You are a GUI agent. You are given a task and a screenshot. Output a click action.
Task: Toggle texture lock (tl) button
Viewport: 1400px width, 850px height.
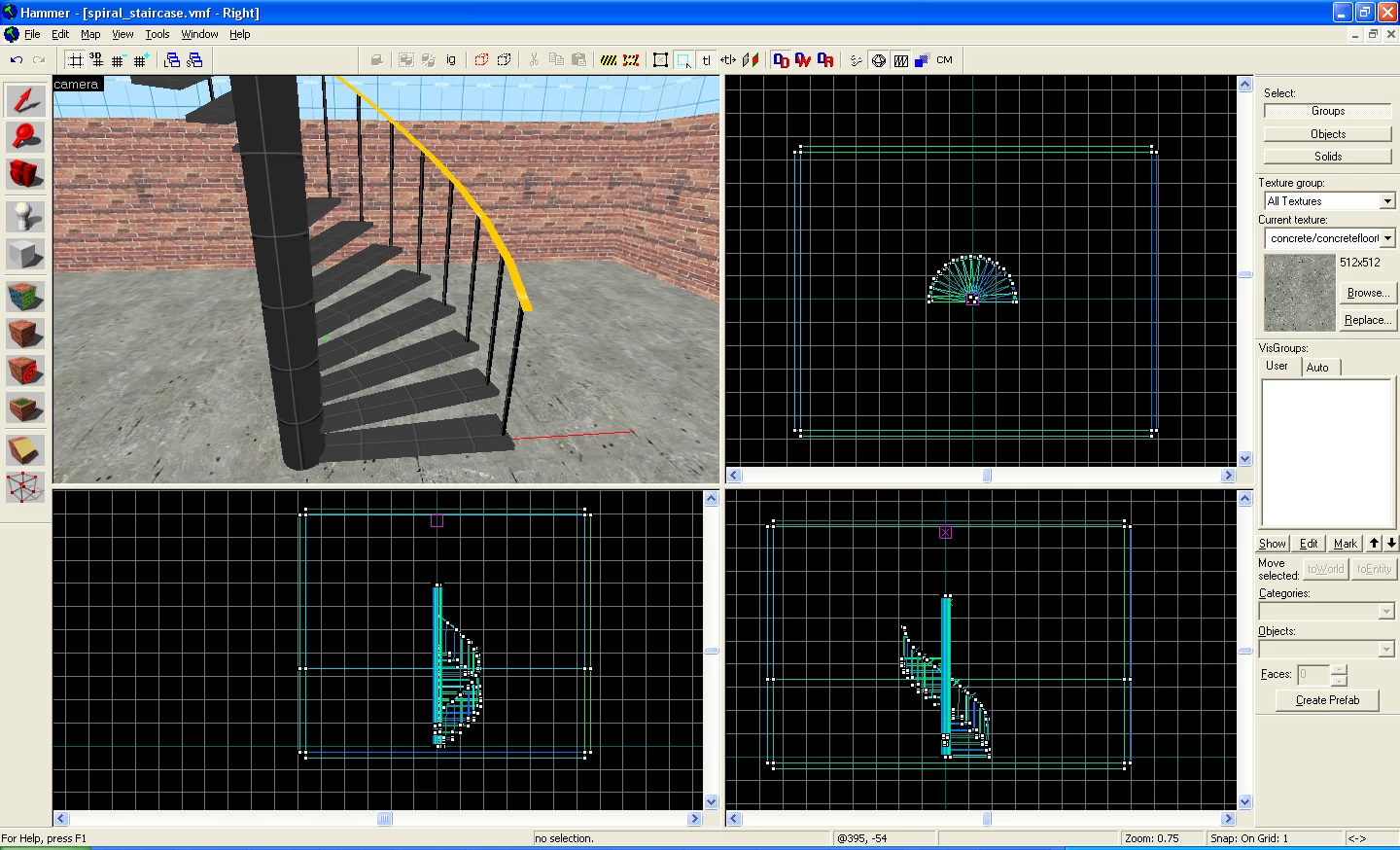coord(706,60)
